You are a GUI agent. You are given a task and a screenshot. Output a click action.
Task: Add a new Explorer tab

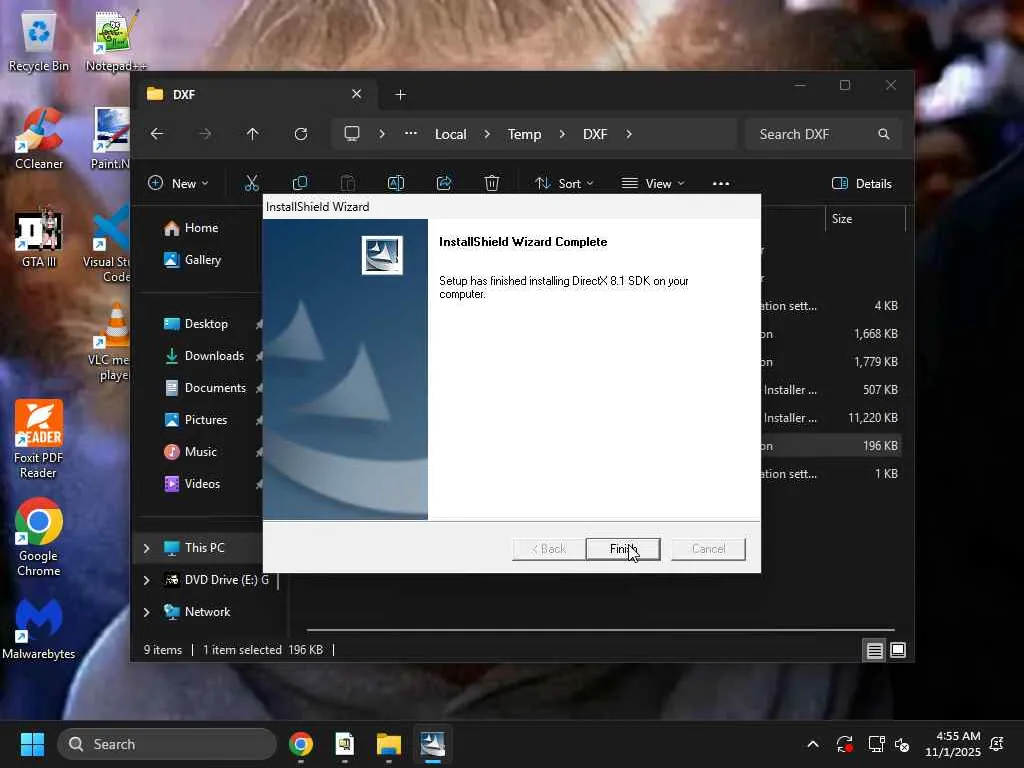(400, 95)
